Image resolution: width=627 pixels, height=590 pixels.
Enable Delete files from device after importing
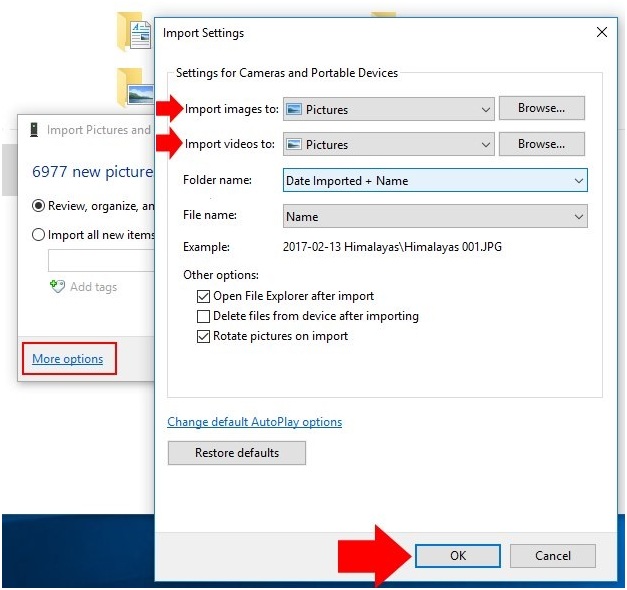(204, 316)
